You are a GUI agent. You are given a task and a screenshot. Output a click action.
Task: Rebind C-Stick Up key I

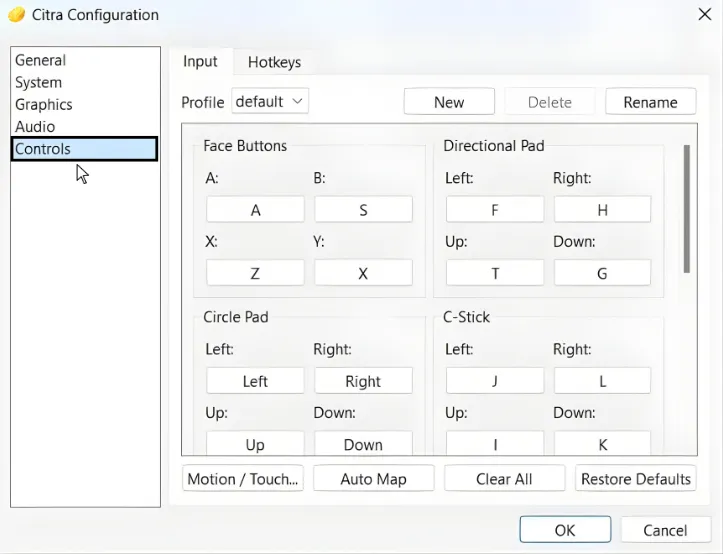[495, 443]
